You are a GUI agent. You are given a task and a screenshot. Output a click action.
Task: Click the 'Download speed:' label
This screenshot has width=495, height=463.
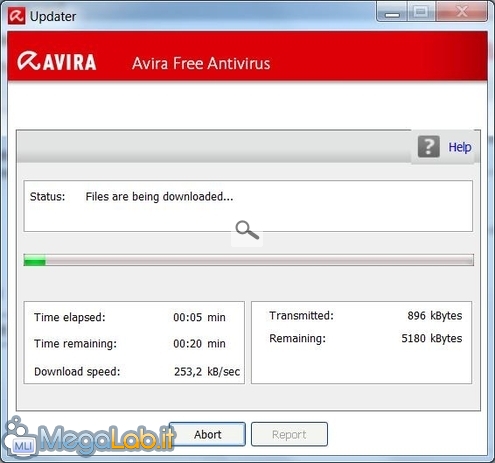[x=77, y=372]
